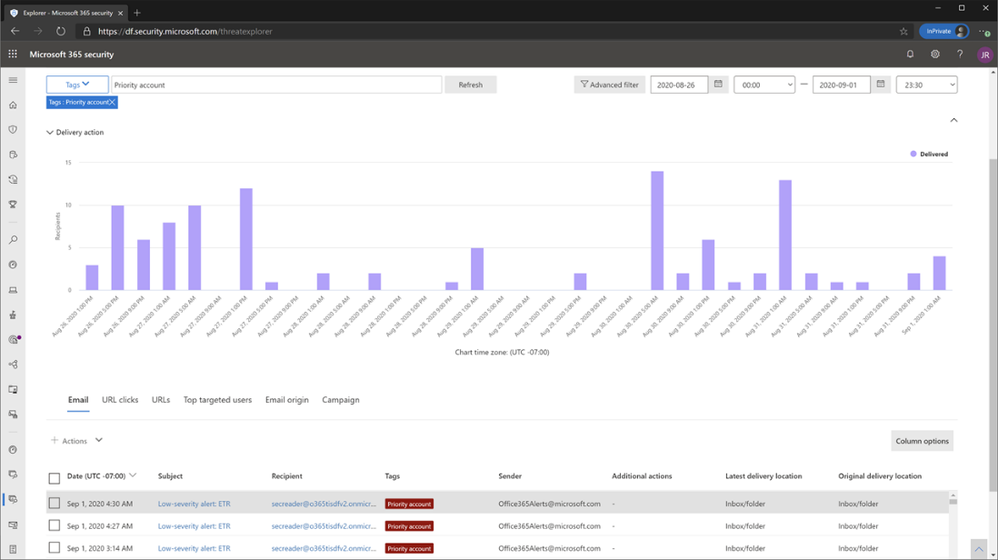The image size is (998, 560).
Task: Sort by the Subject column header
Action: (x=170, y=476)
